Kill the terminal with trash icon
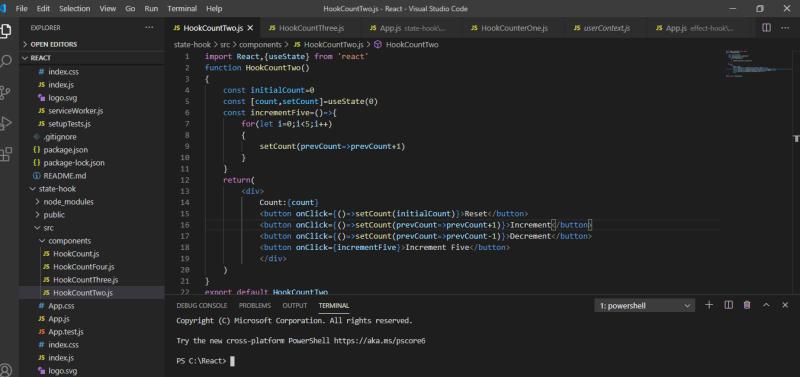Screen dimensions: 800x377 [747, 305]
